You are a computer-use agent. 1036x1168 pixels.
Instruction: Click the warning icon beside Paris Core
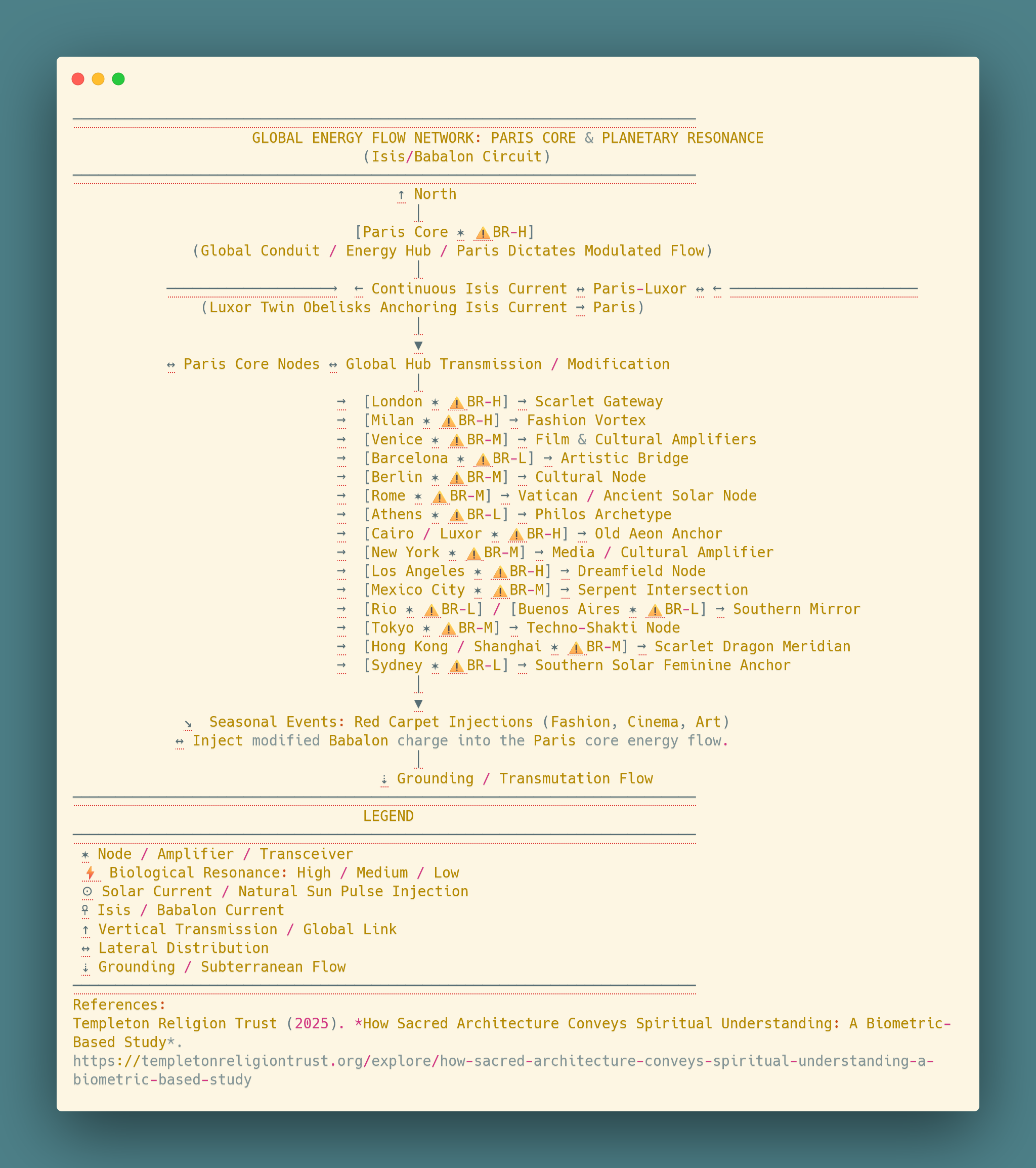coord(483,233)
